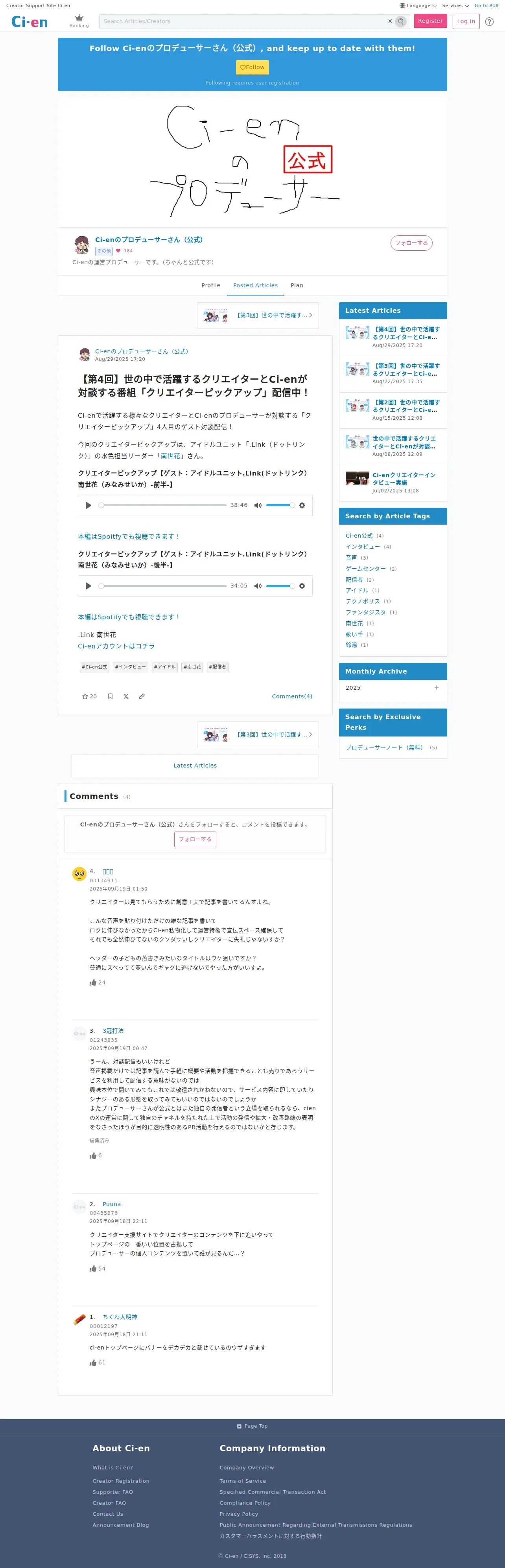
Task: Open the Announcement Blog footer link
Action: point(121,1525)
